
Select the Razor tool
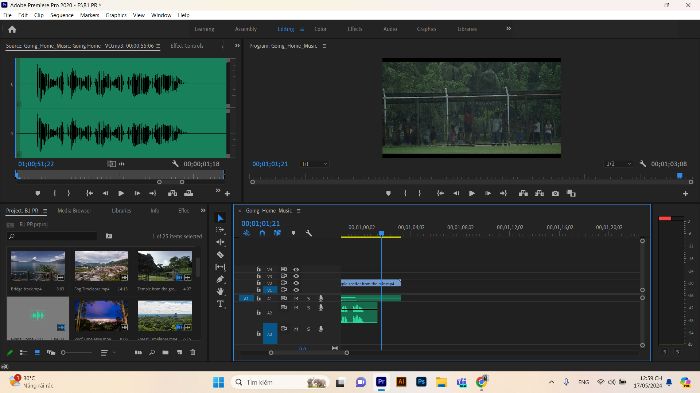click(x=220, y=255)
